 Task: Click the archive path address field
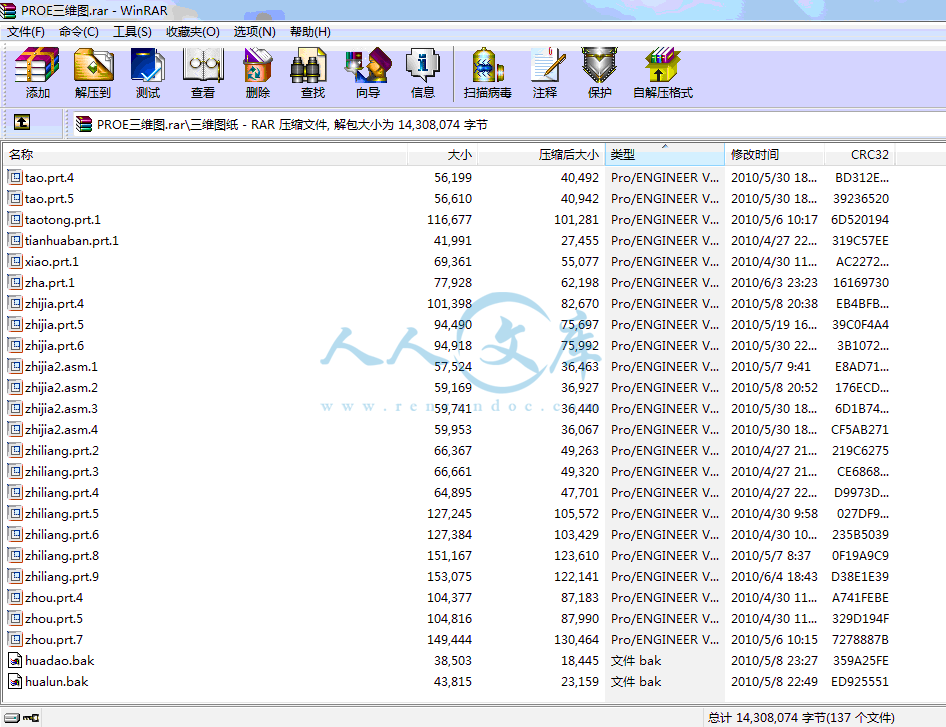507,124
